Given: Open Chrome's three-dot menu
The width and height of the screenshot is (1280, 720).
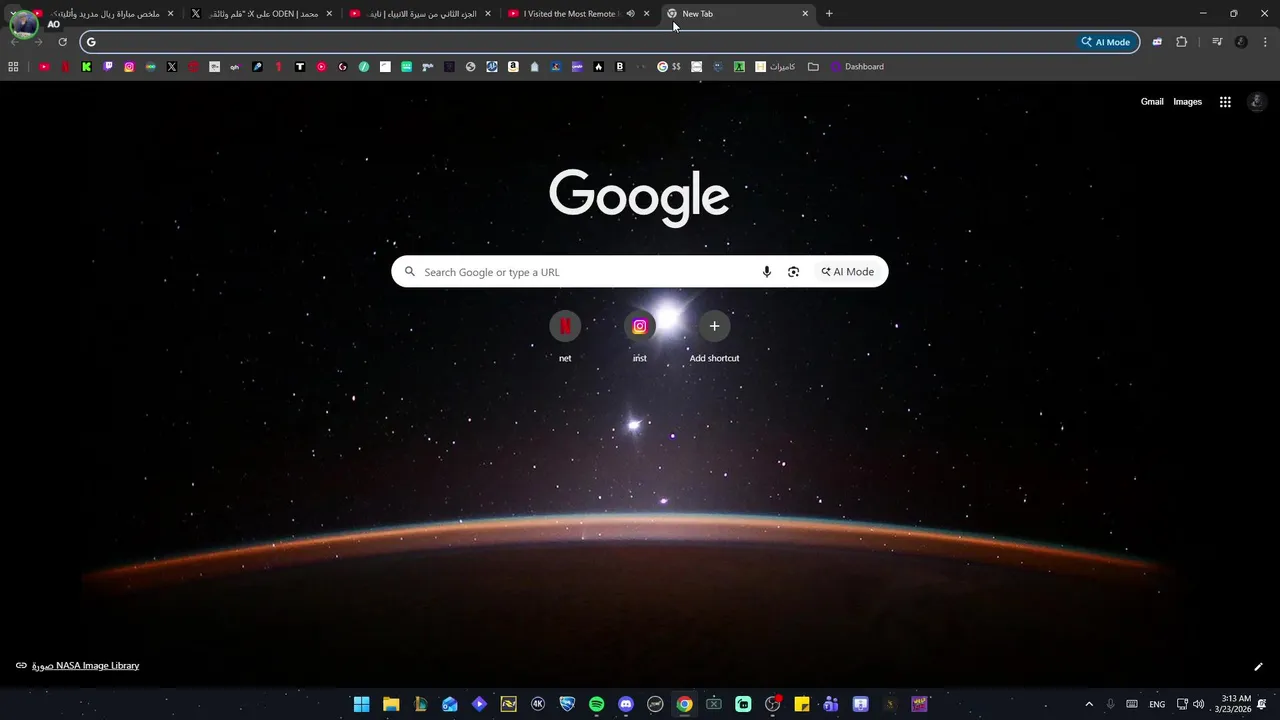Looking at the screenshot, I should (x=1264, y=42).
